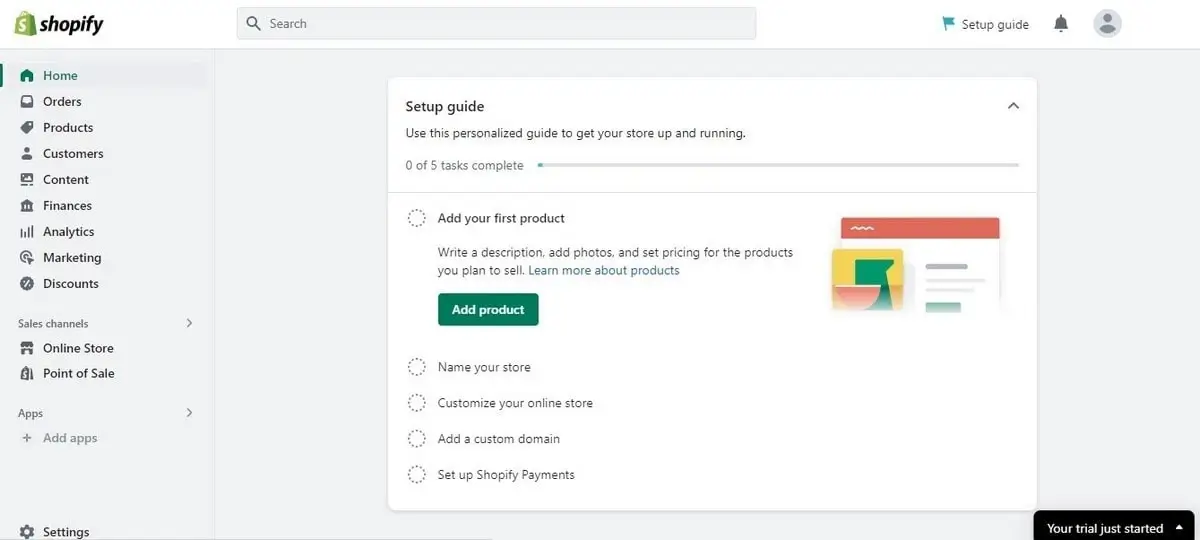1200x540 pixels.
Task: Click the Marketing target icon
Action: click(27, 258)
